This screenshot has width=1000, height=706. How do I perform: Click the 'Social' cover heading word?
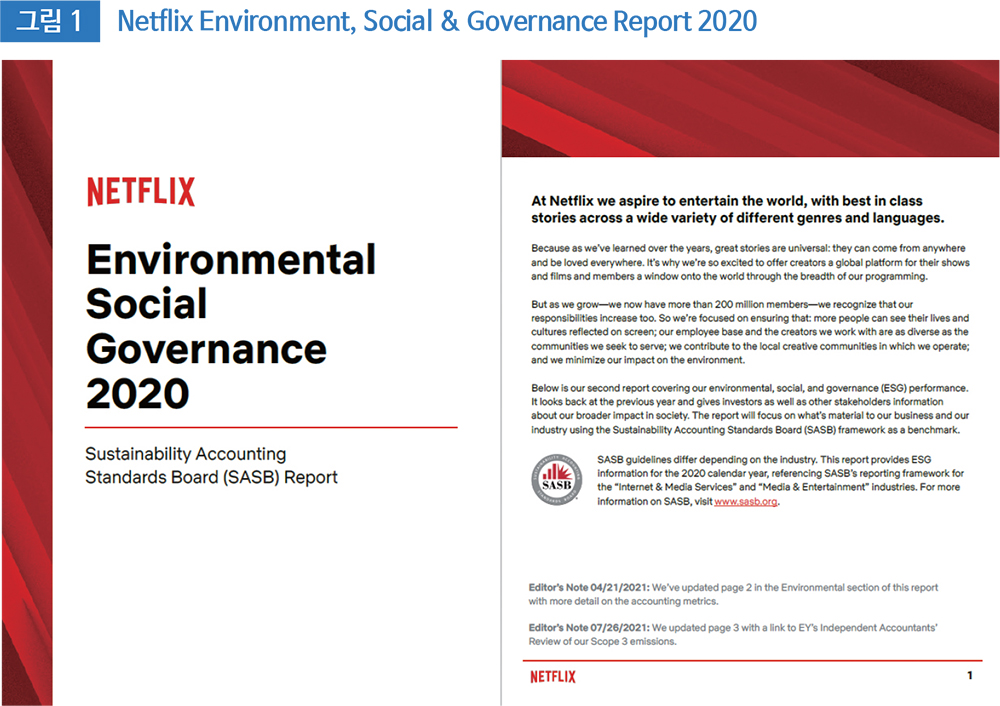tap(147, 304)
